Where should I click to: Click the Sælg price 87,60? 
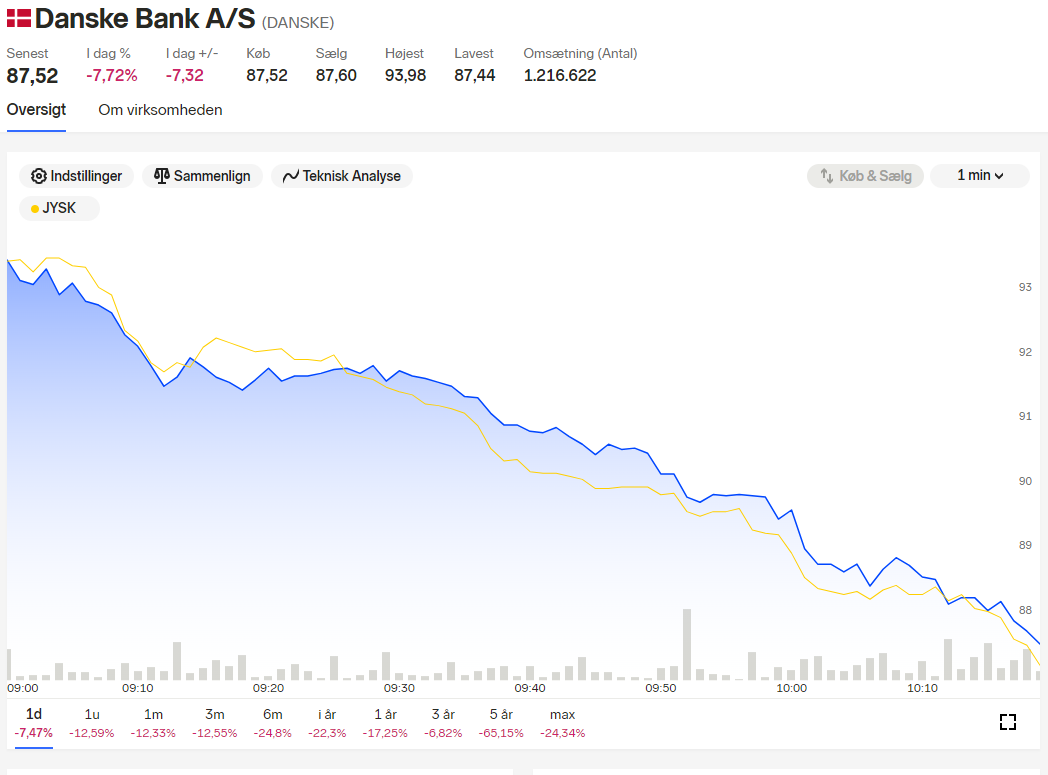click(336, 75)
